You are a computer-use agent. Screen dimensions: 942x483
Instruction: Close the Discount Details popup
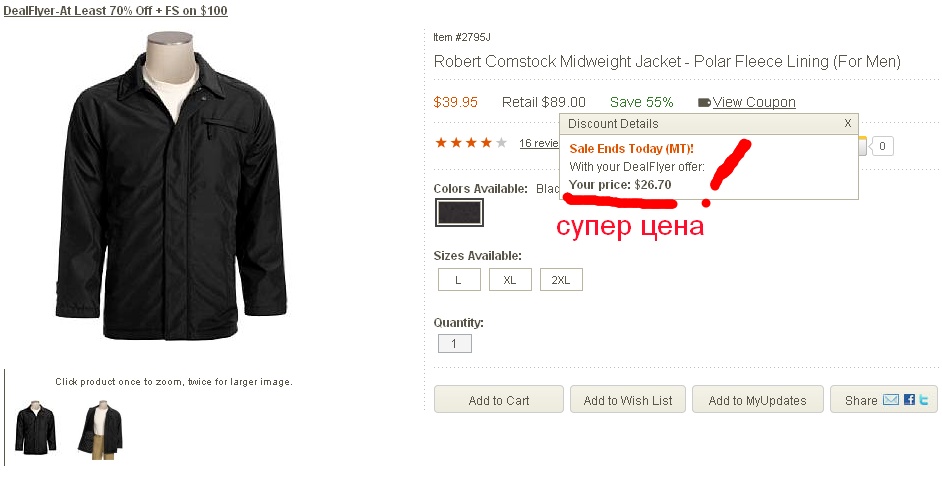[848, 123]
